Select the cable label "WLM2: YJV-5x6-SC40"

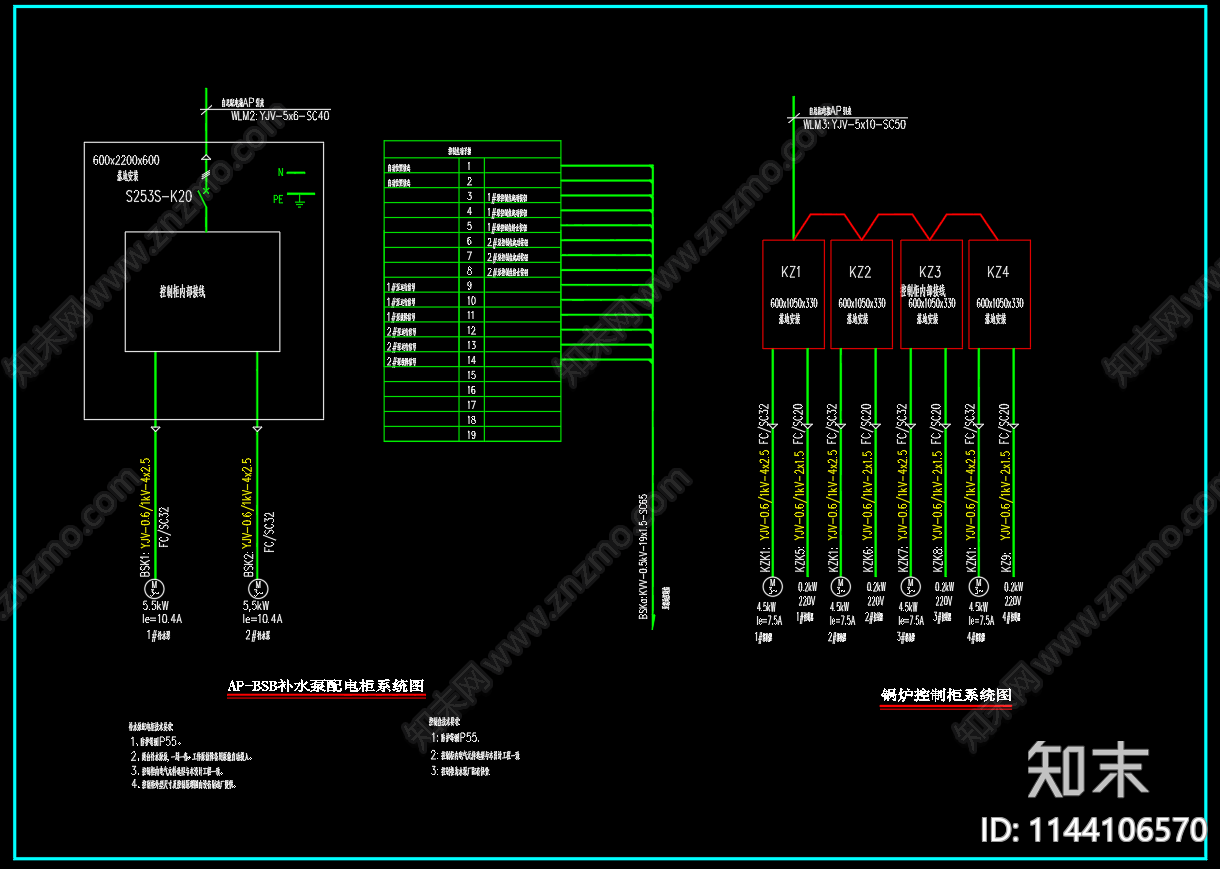(x=280, y=115)
